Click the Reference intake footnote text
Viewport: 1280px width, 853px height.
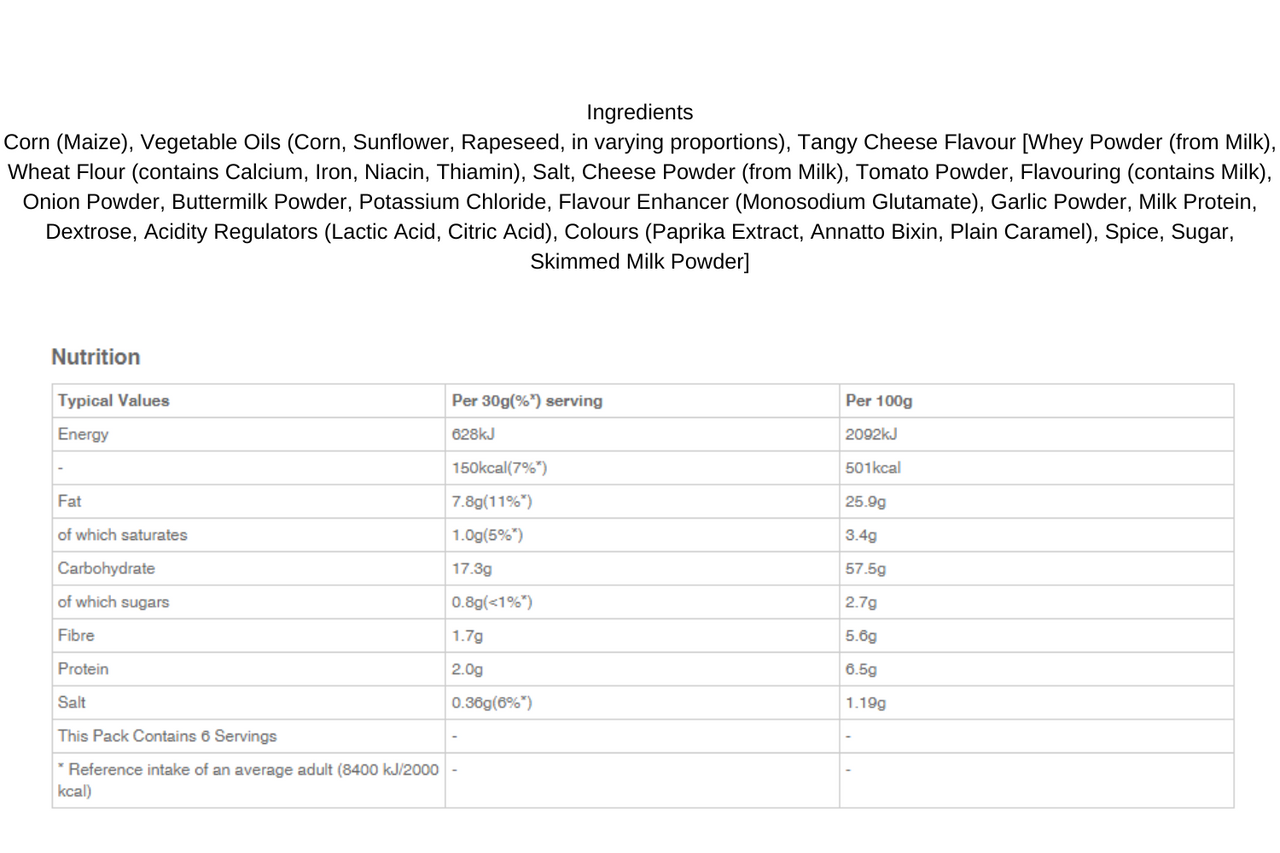[248, 780]
